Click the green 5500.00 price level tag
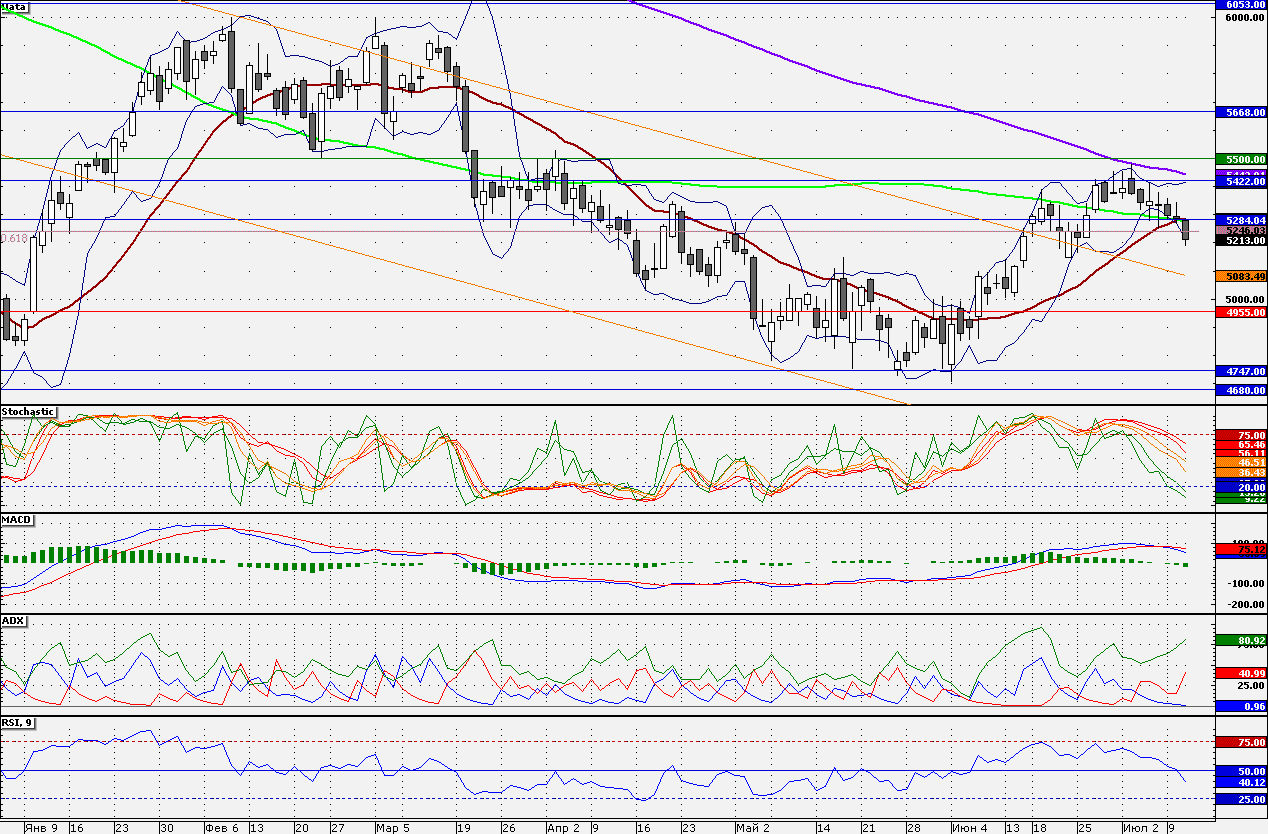This screenshot has width=1268, height=834. tap(1240, 159)
